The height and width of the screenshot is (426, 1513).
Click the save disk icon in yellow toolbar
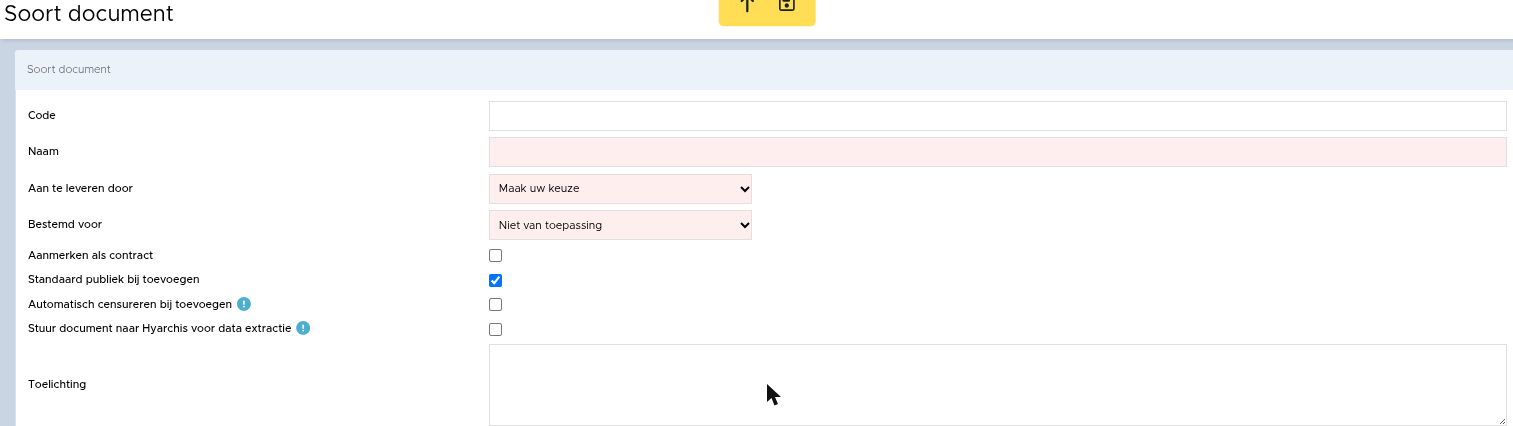coord(787,5)
